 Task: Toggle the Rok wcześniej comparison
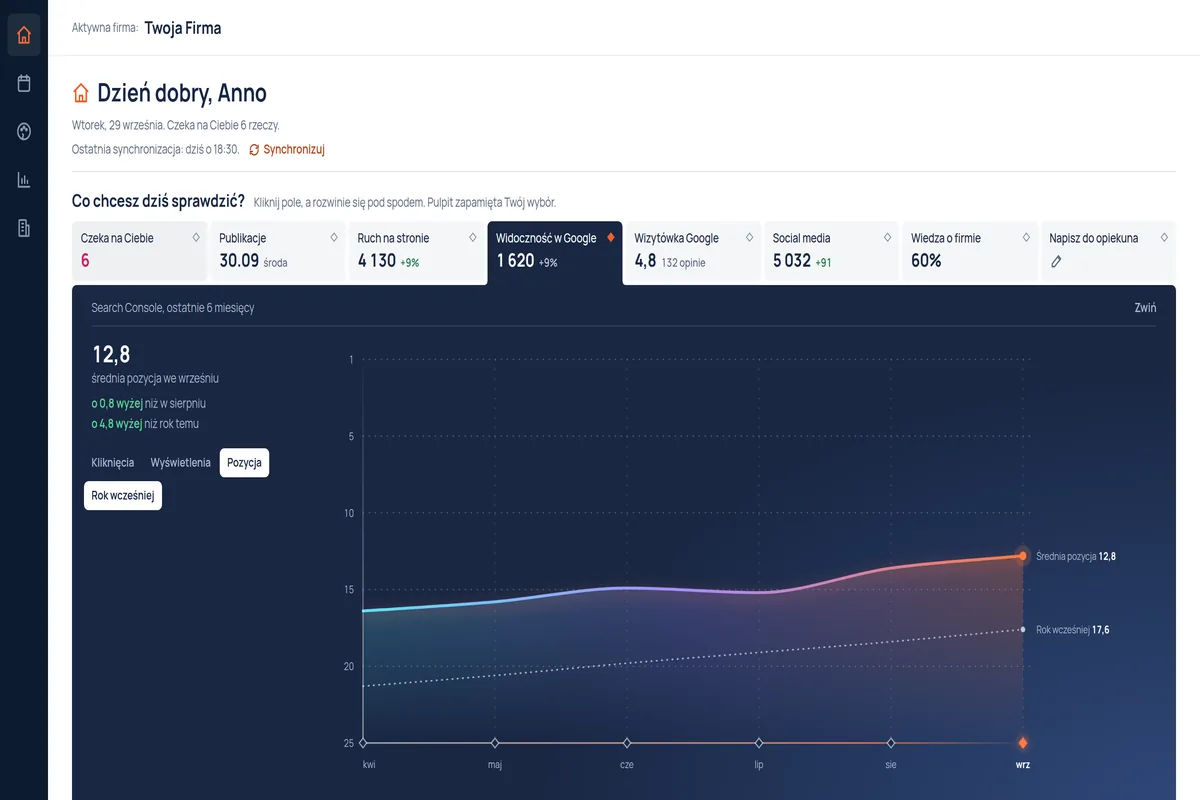[x=123, y=495]
